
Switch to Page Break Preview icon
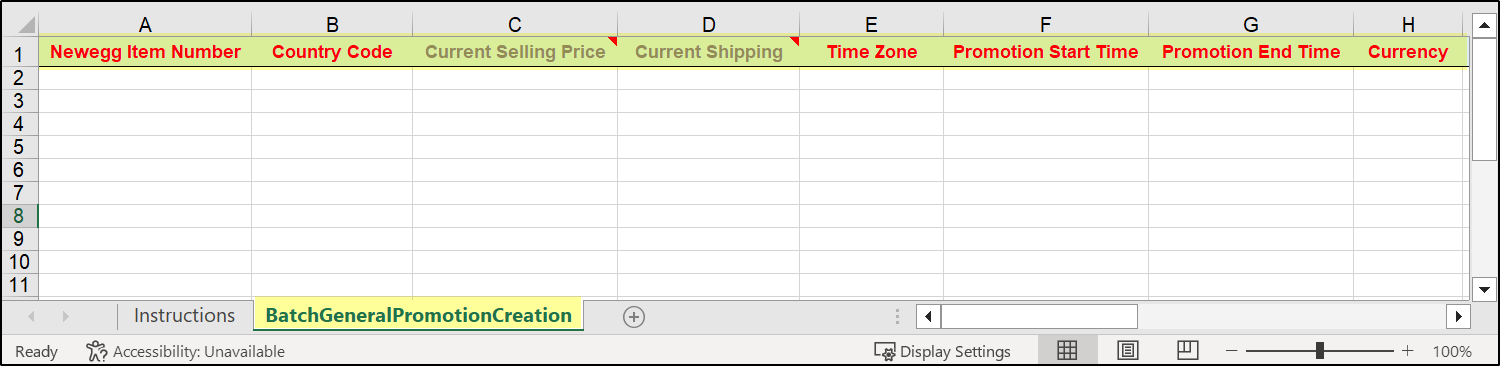pyautogui.click(x=1187, y=350)
